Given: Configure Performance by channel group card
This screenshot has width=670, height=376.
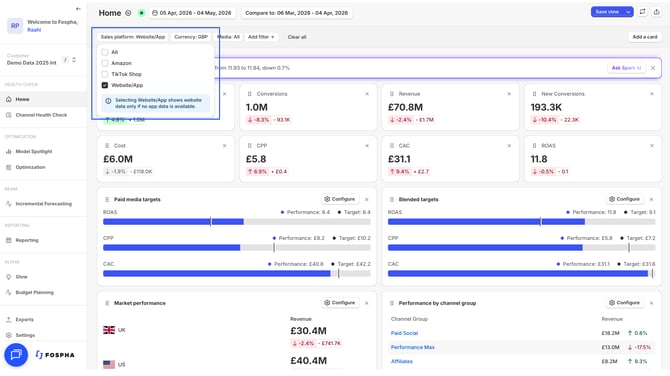Looking at the screenshot, I should (625, 303).
